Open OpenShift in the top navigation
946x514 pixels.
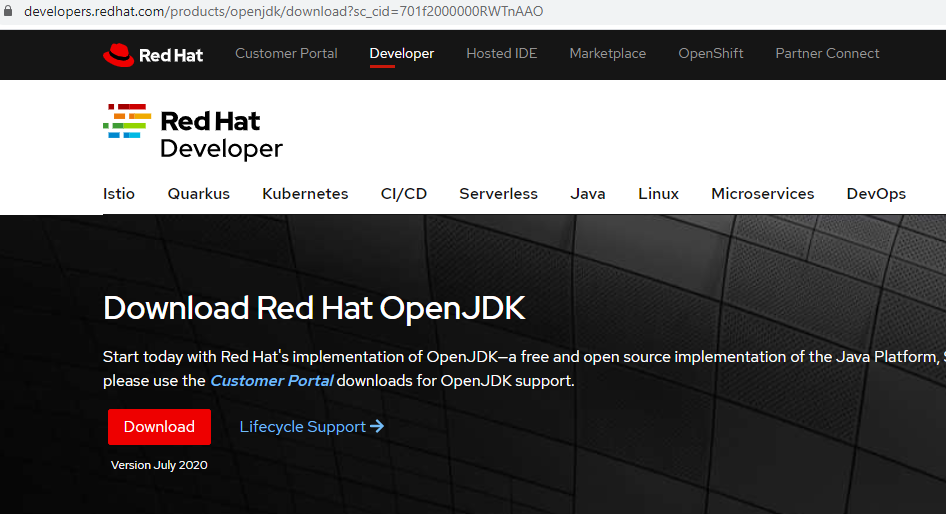tap(711, 53)
